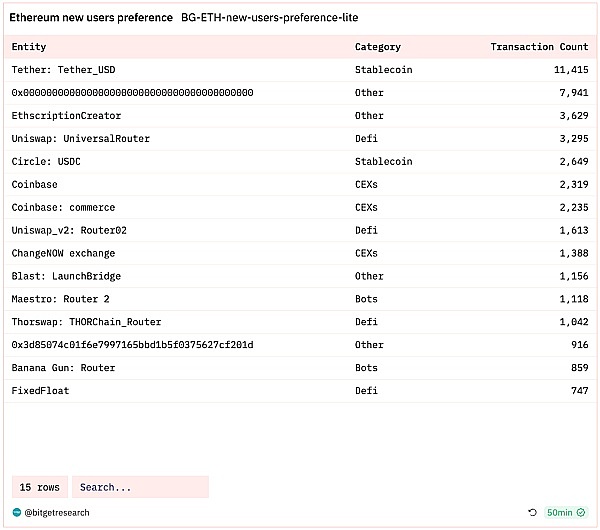This screenshot has width=600, height=530.
Task: Click the 50min freshness check badge
Action: pos(565,512)
